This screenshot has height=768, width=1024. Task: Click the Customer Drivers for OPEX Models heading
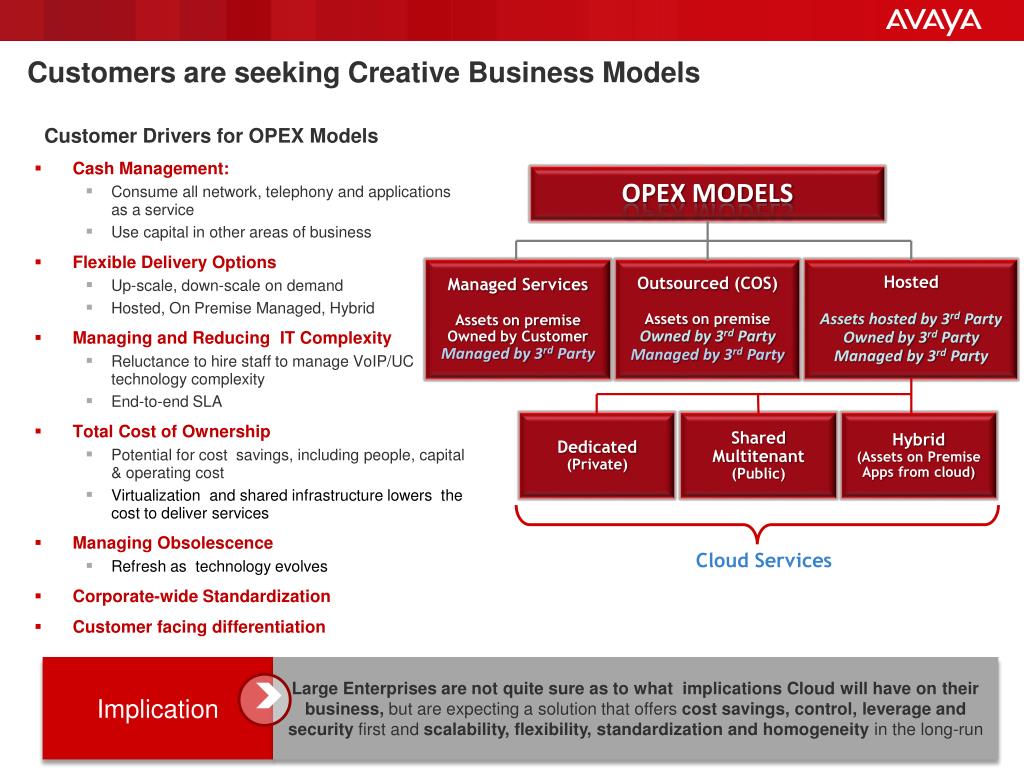(x=211, y=136)
